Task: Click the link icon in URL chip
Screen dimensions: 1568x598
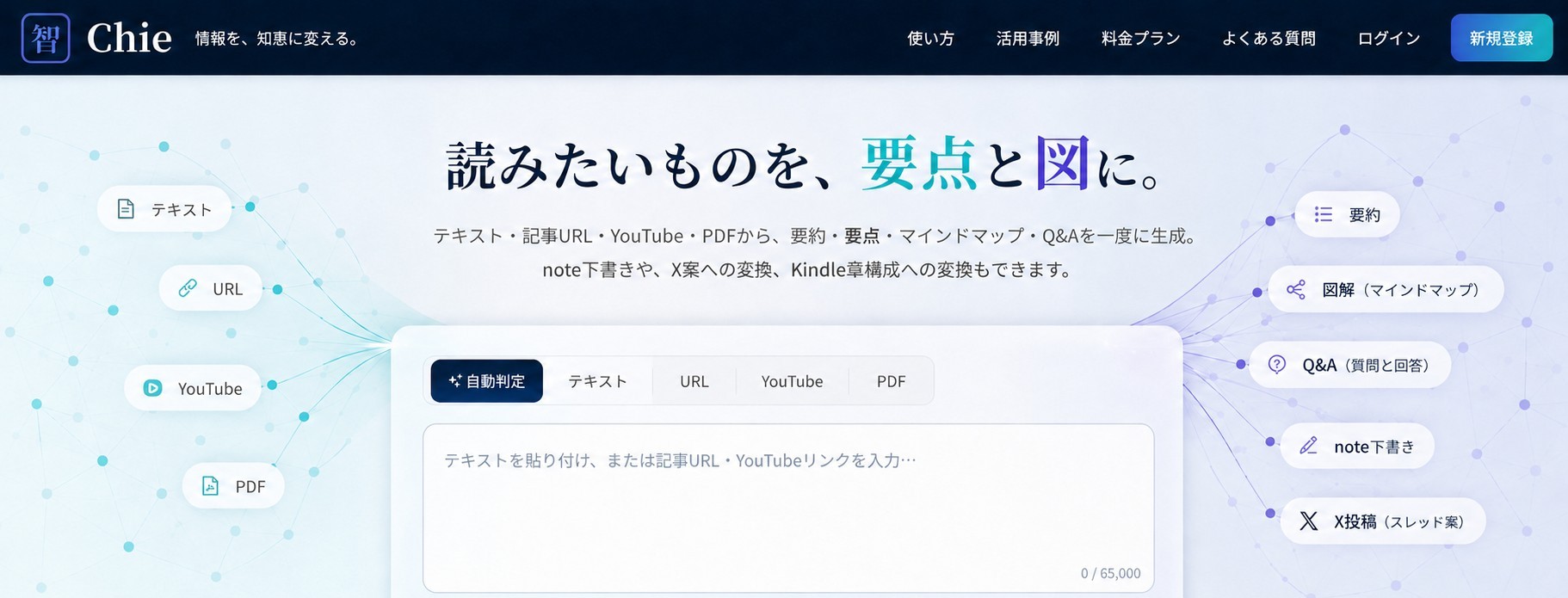Action: tap(188, 288)
